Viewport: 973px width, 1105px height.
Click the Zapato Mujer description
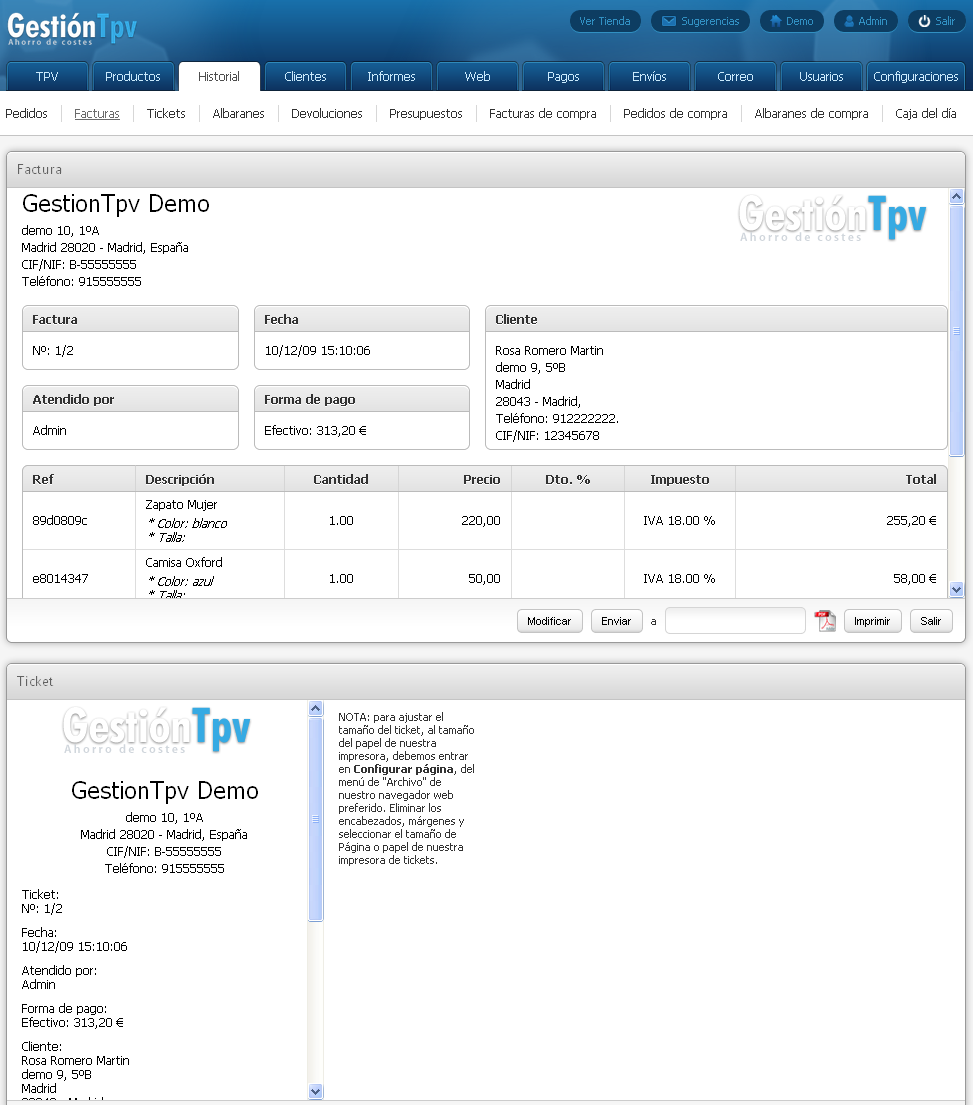(x=181, y=505)
